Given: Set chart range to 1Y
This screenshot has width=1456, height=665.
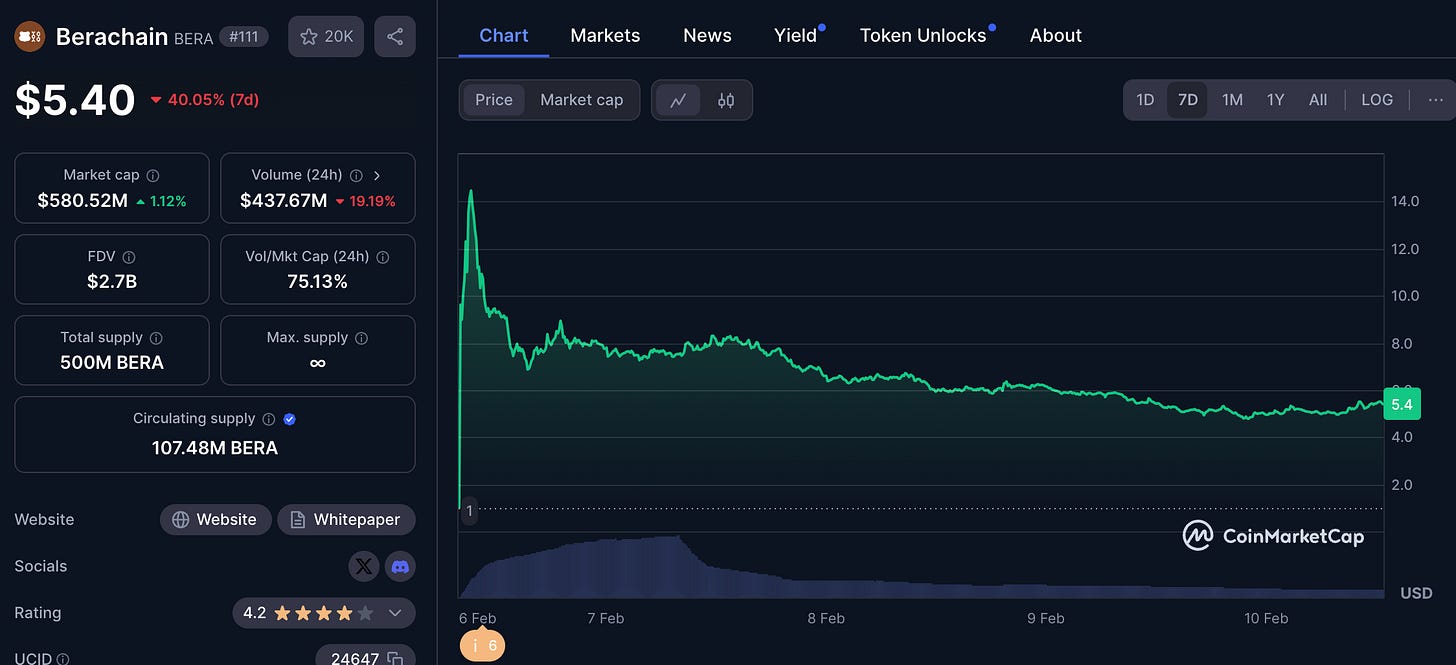Looking at the screenshot, I should 1275,100.
